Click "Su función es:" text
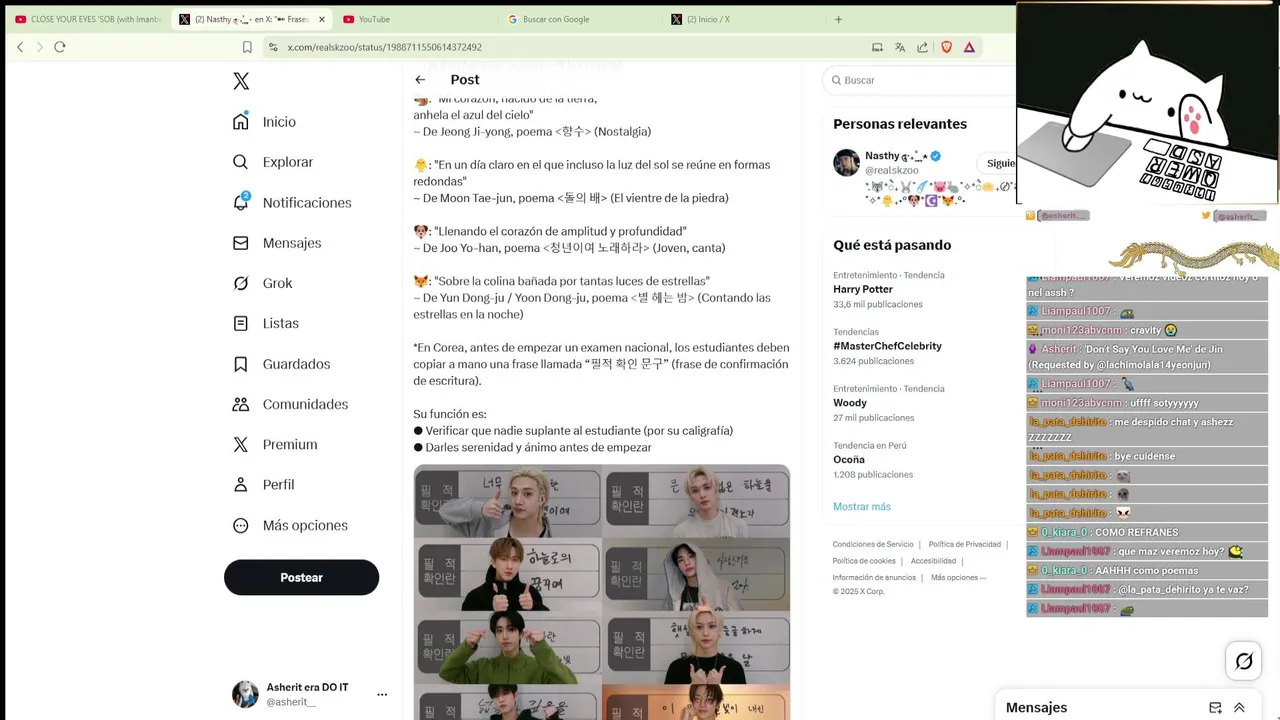Screen dimensions: 1280x720 coord(450,414)
